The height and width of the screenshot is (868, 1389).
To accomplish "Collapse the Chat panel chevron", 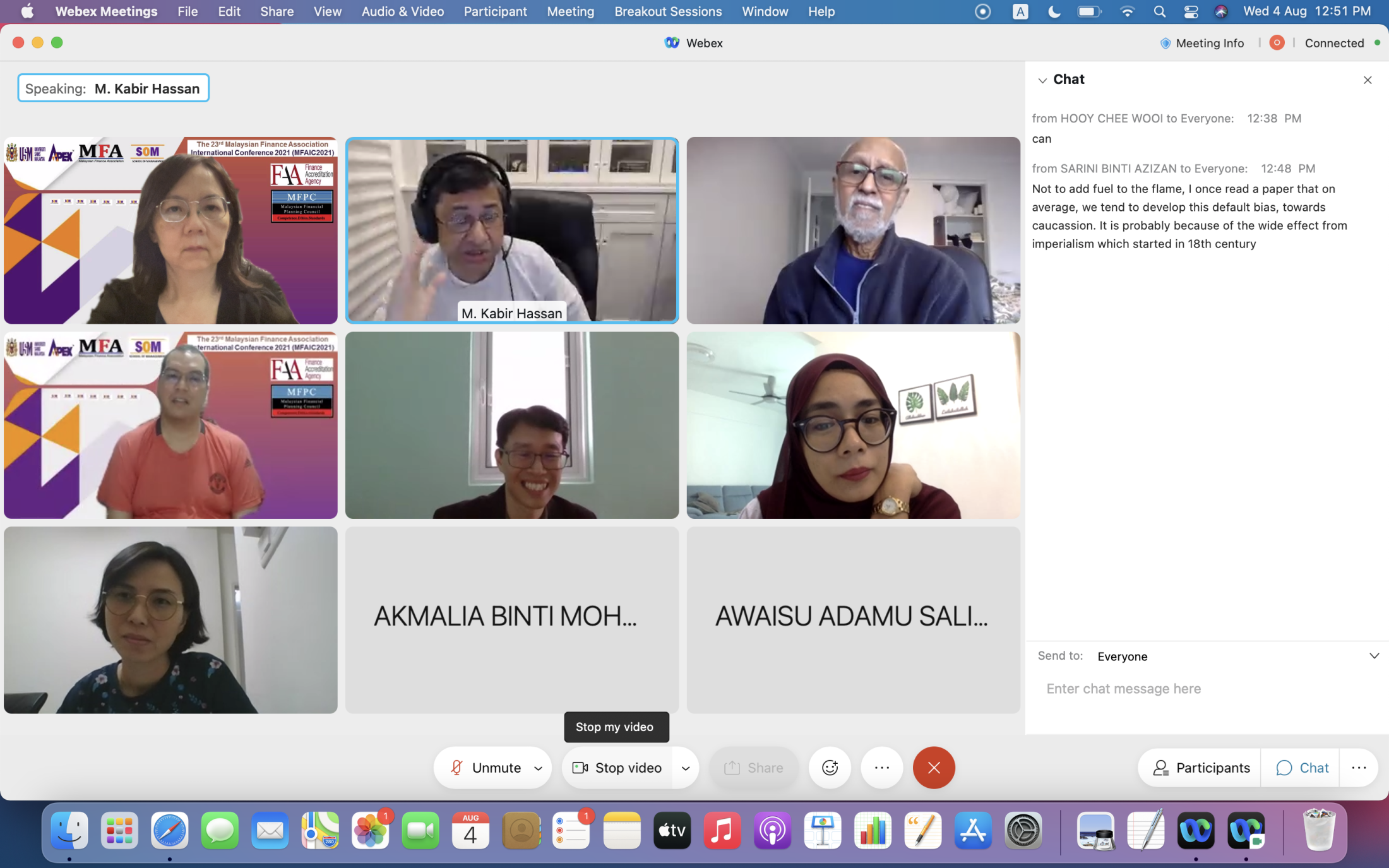I will point(1042,80).
